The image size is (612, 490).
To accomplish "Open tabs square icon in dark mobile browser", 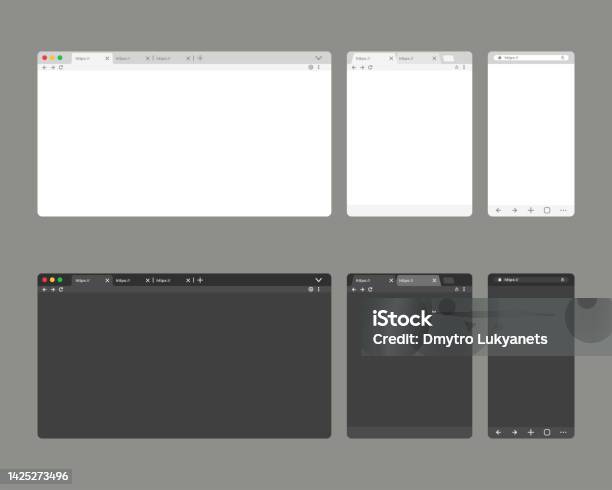I will click(x=547, y=433).
